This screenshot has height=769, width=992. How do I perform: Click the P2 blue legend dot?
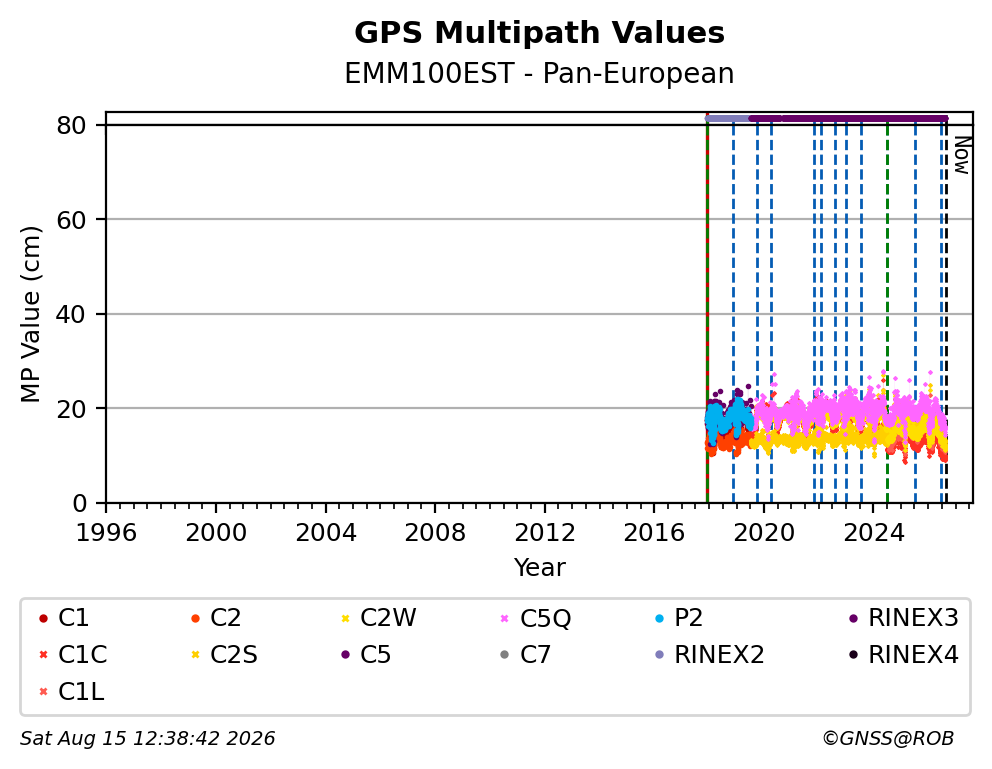pyautogui.click(x=660, y=618)
